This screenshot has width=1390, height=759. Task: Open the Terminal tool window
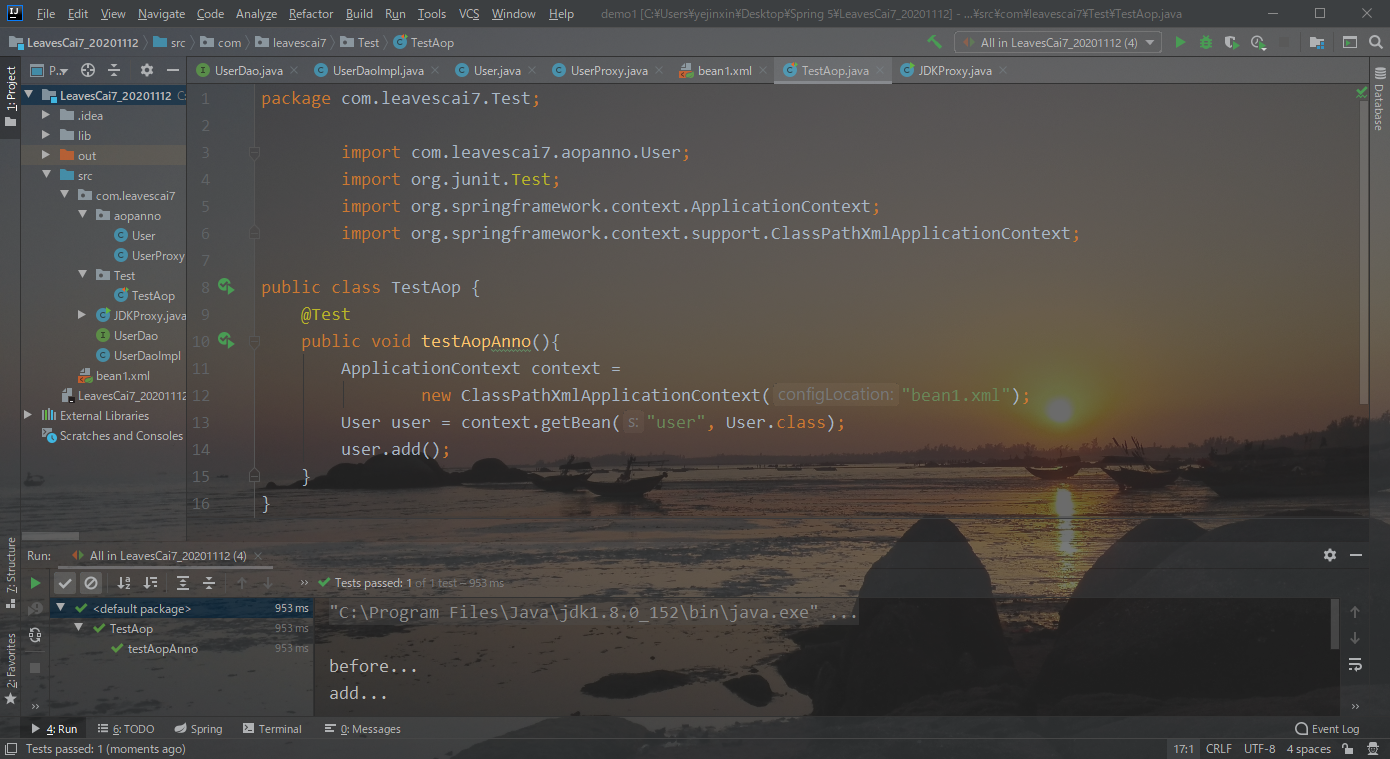pyautogui.click(x=271, y=729)
